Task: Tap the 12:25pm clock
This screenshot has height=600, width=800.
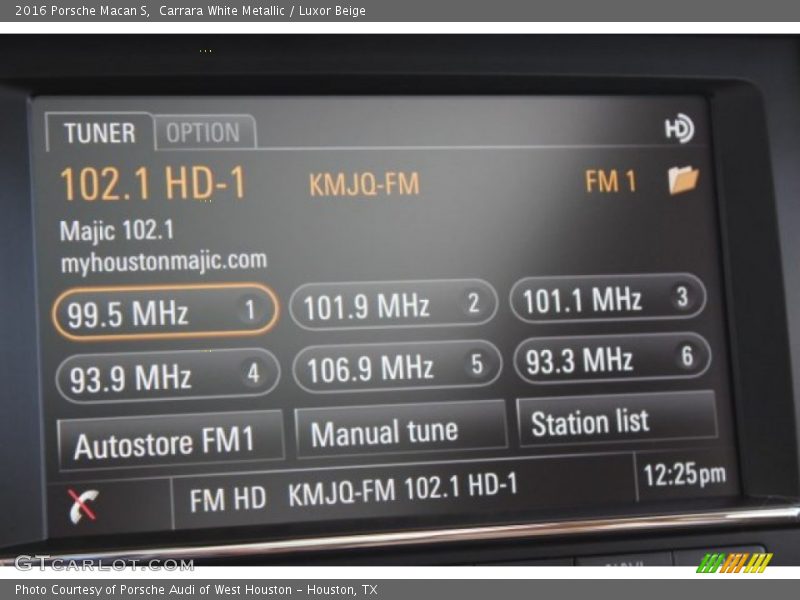Action: (x=684, y=474)
